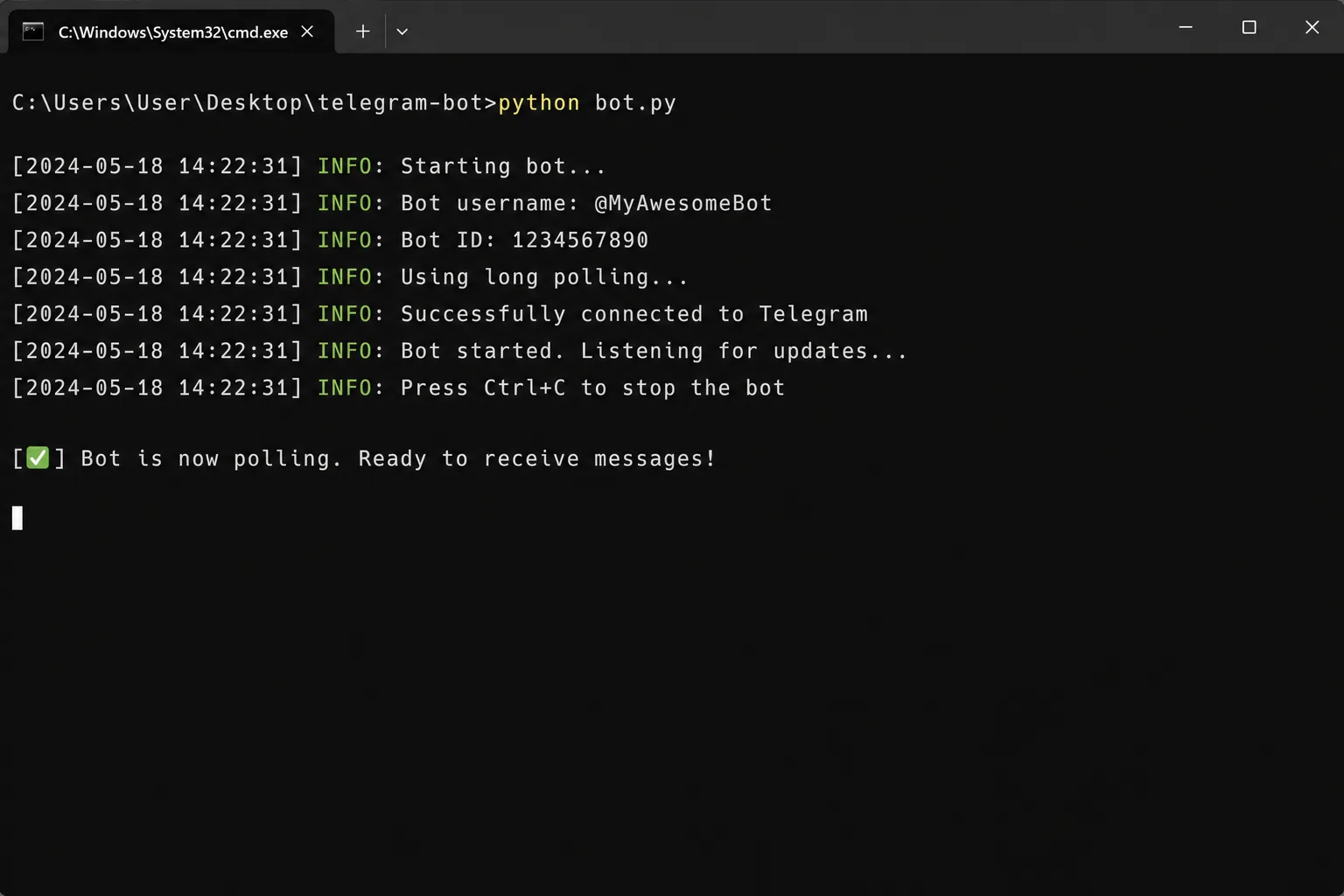Open the new tab profiles dropdown
The image size is (1344, 896).
coord(402,31)
